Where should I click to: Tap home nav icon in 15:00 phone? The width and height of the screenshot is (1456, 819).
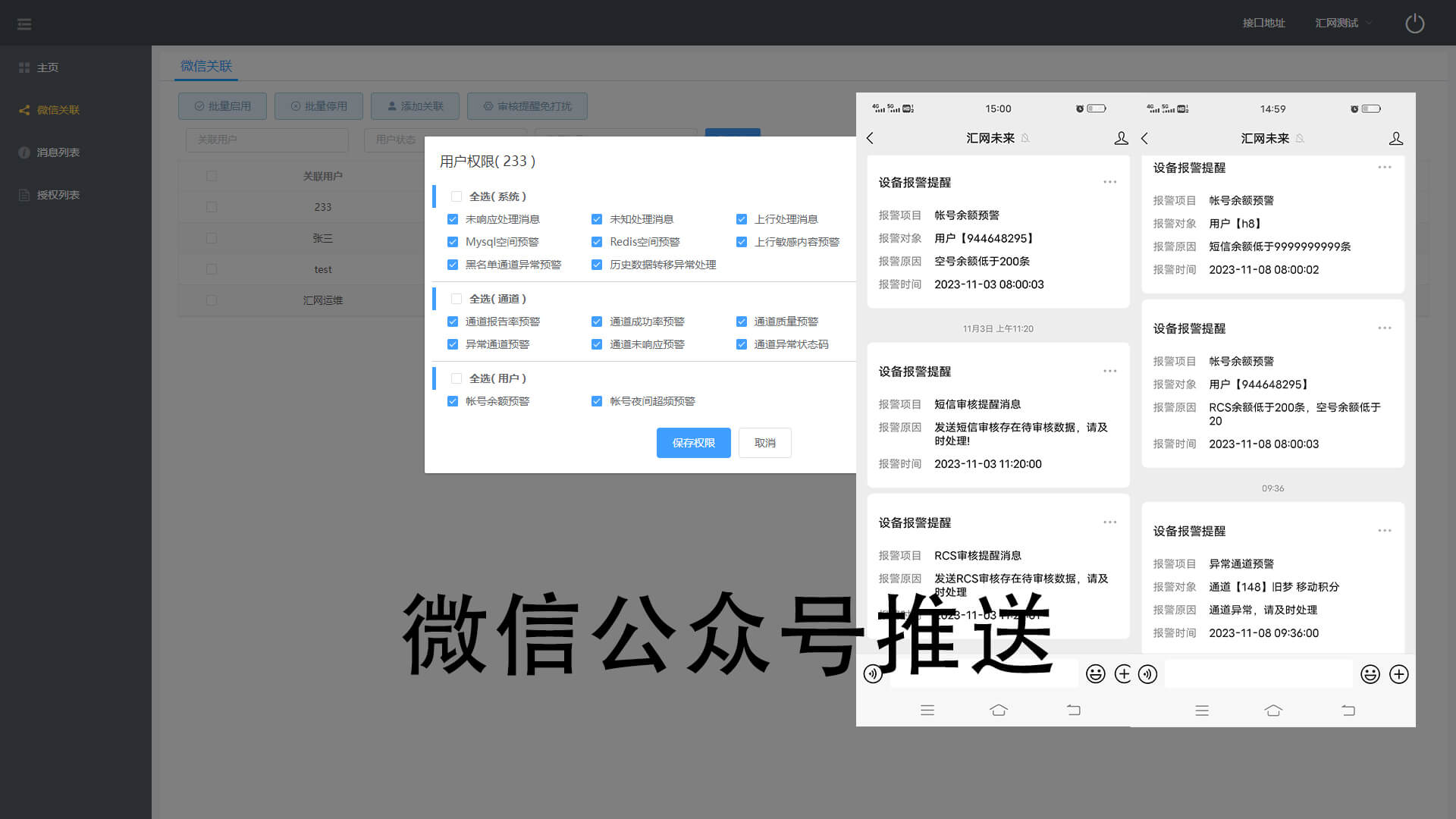coord(999,710)
